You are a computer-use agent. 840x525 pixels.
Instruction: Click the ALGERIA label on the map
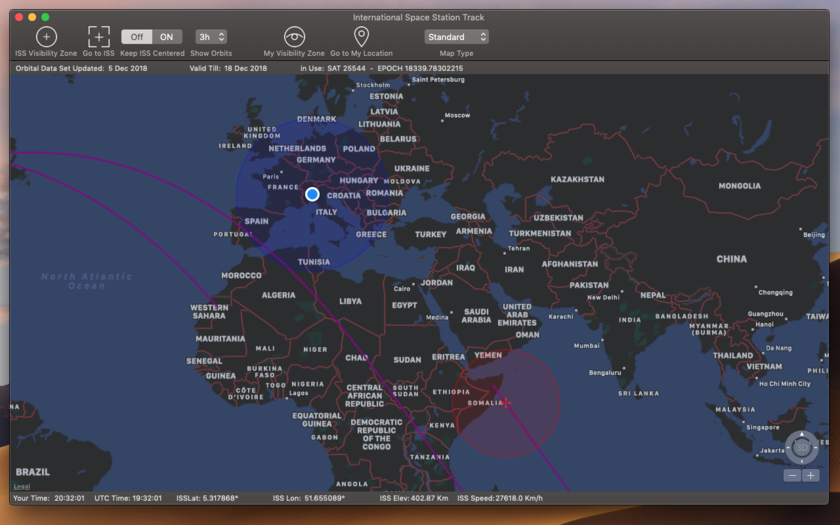pyautogui.click(x=279, y=295)
